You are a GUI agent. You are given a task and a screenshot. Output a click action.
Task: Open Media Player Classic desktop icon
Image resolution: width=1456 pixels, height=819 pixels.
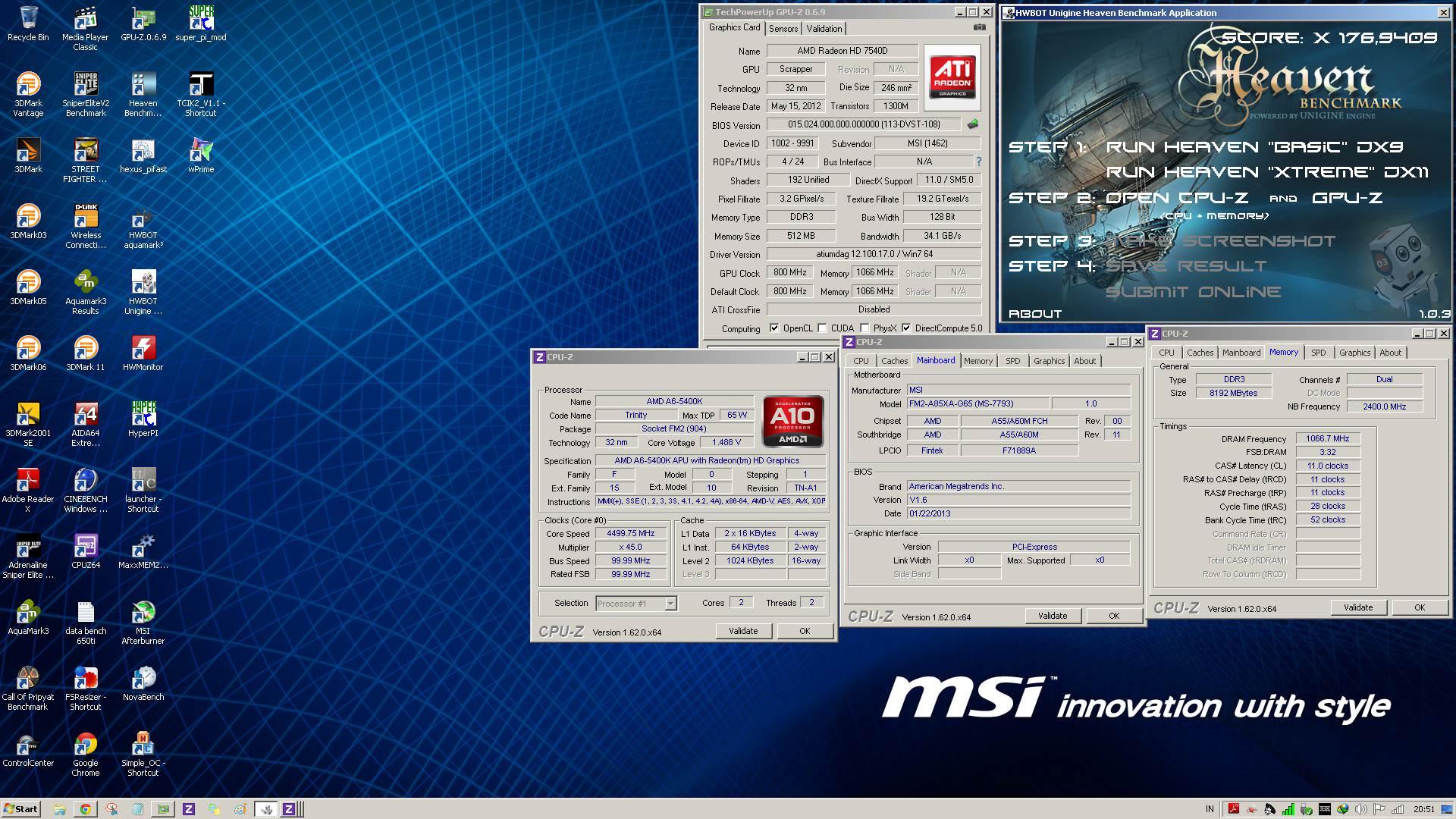point(85,28)
